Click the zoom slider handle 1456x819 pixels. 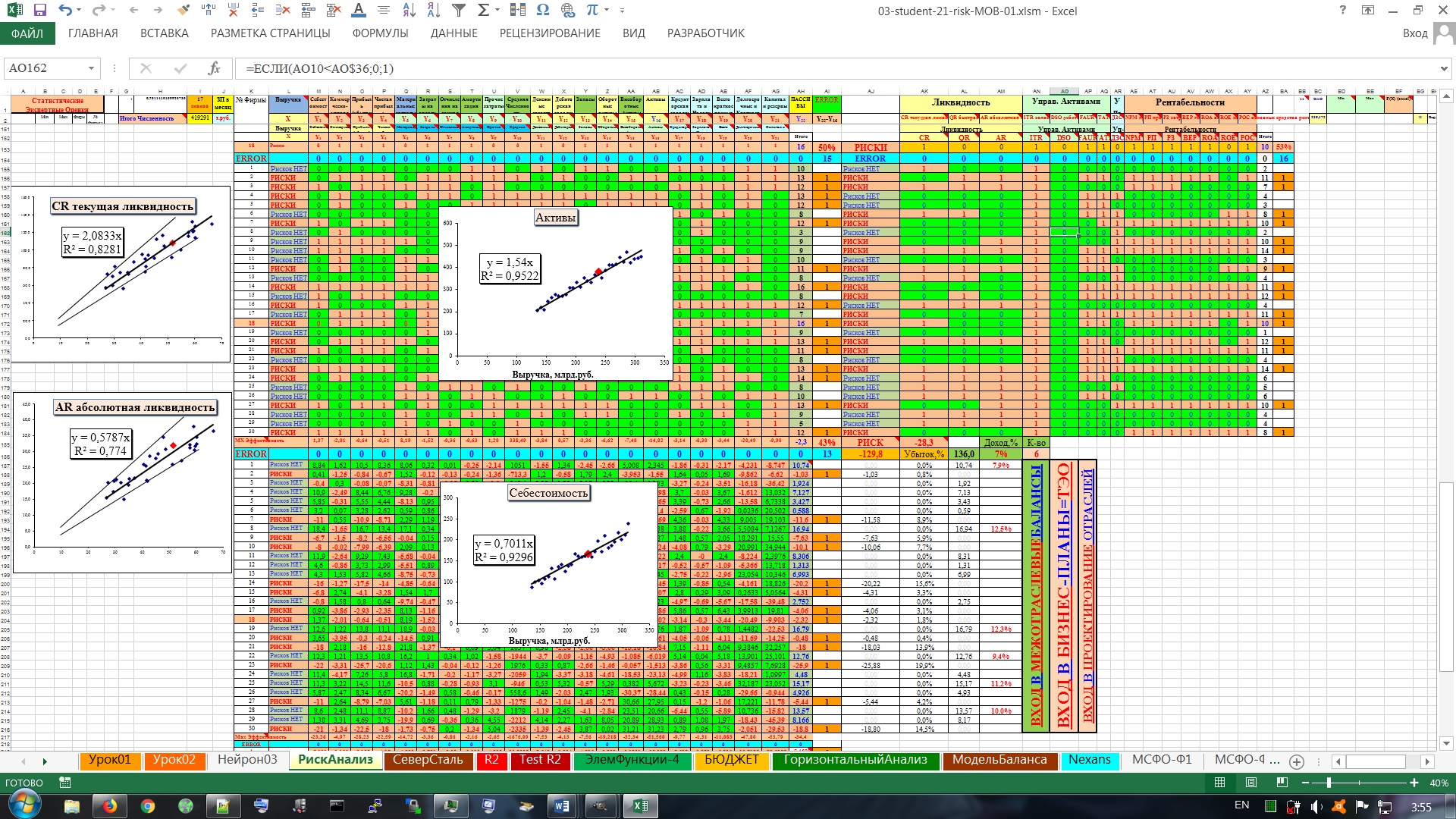pyautogui.click(x=1328, y=783)
